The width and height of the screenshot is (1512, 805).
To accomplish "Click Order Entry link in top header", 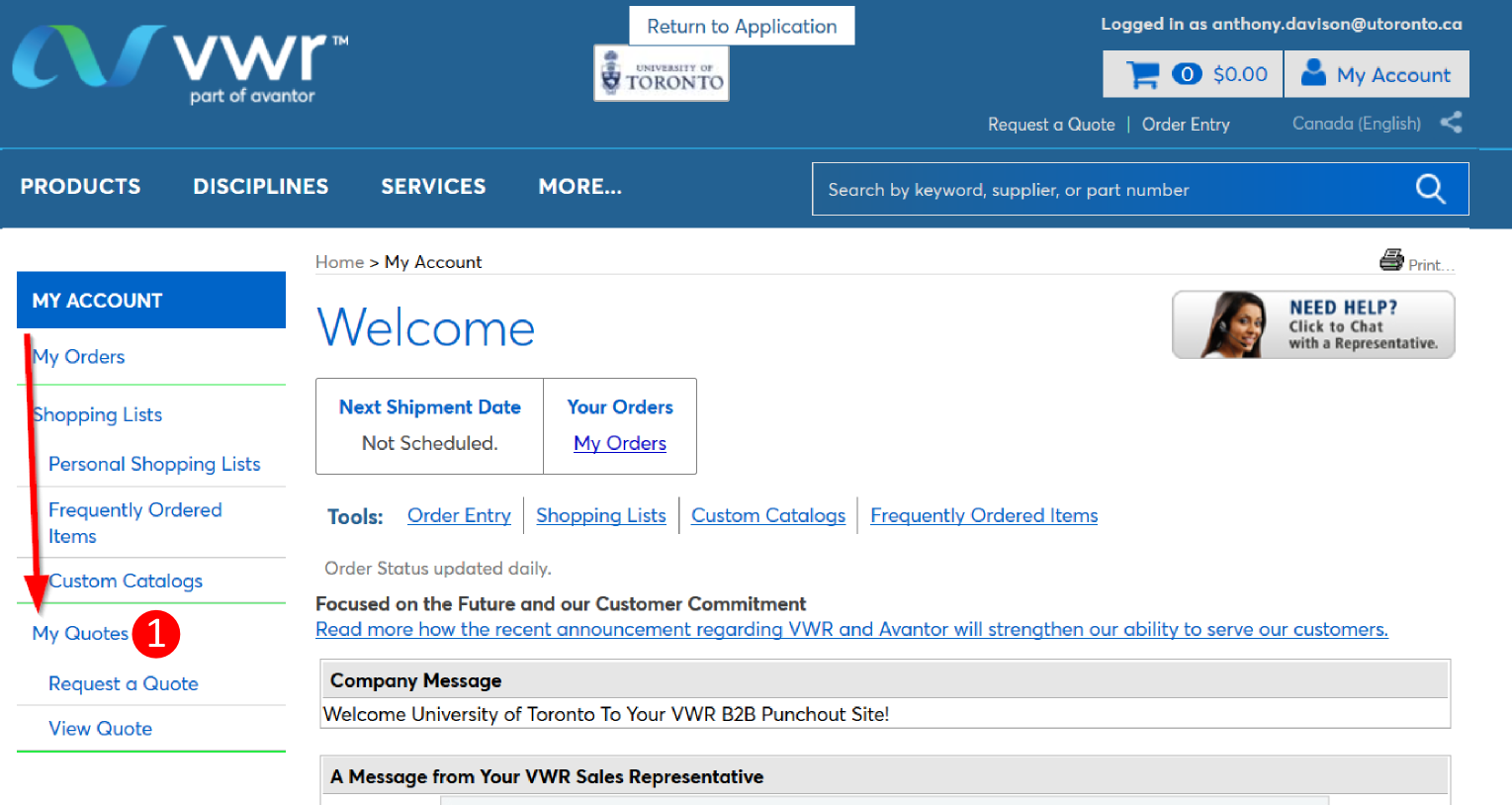I will [1186, 125].
